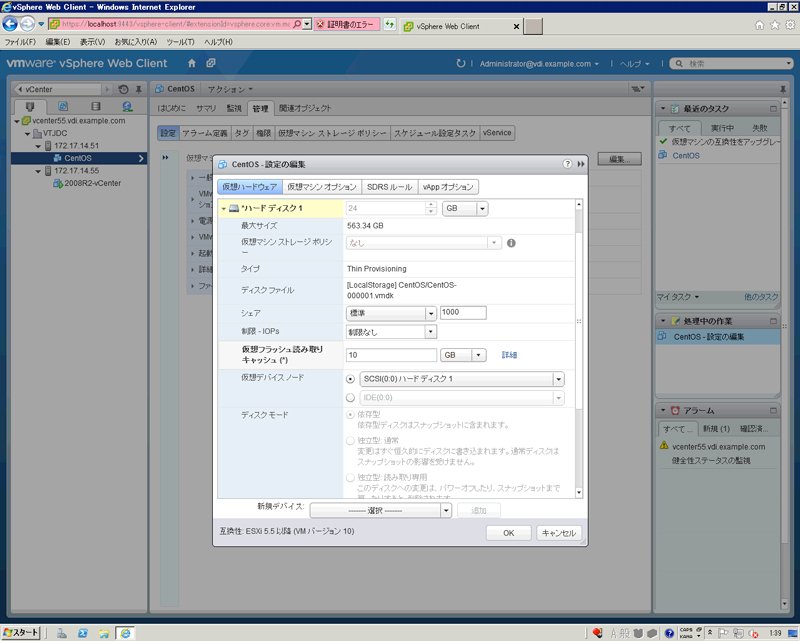The width and height of the screenshot is (800, 641).
Task: Open the shares level dropdown
Action: click(x=391, y=313)
